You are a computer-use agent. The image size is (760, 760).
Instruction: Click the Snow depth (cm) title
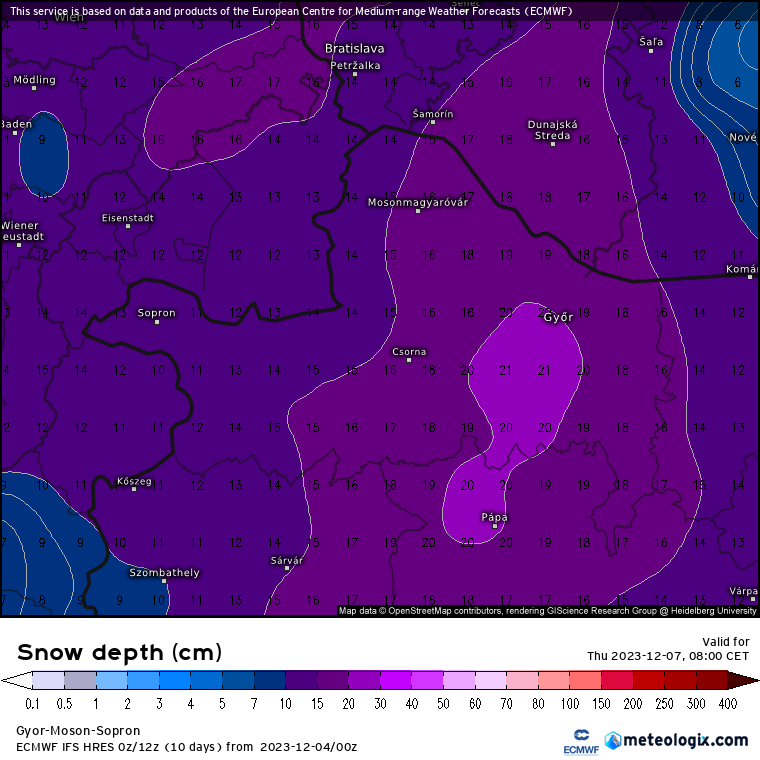[x=119, y=652]
